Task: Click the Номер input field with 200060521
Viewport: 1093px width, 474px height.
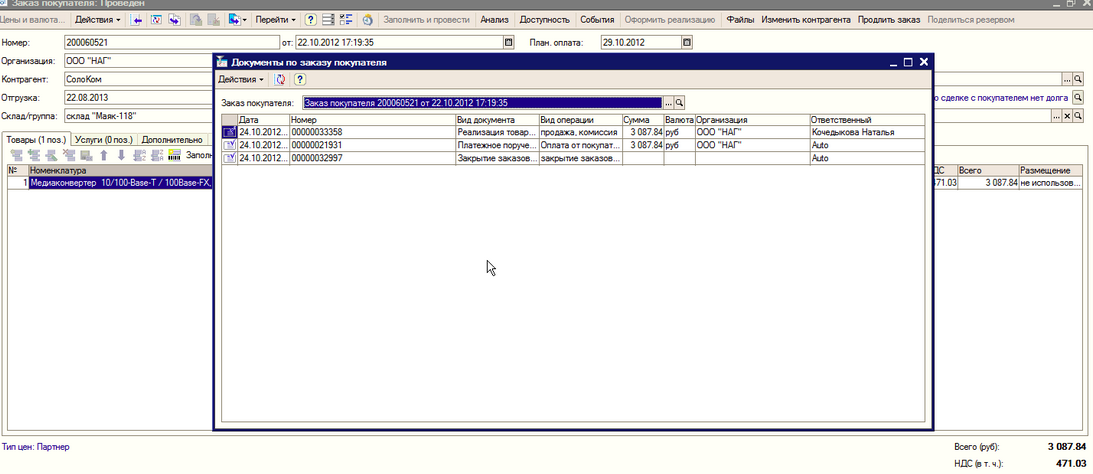Action: point(171,42)
